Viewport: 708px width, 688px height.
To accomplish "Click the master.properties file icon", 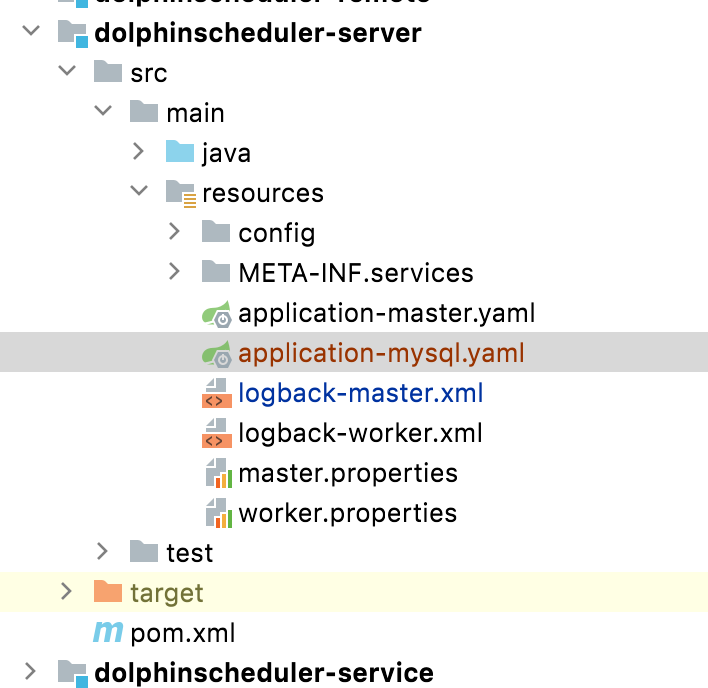I will point(217,474).
